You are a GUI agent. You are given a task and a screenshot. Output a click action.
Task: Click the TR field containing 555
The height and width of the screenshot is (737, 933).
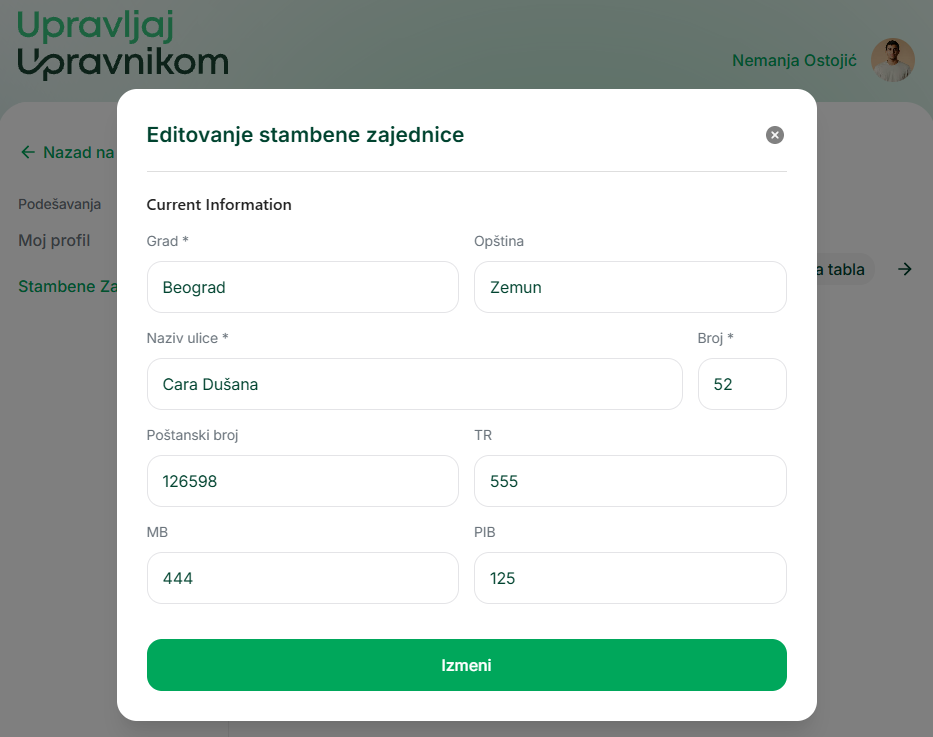(x=629, y=481)
